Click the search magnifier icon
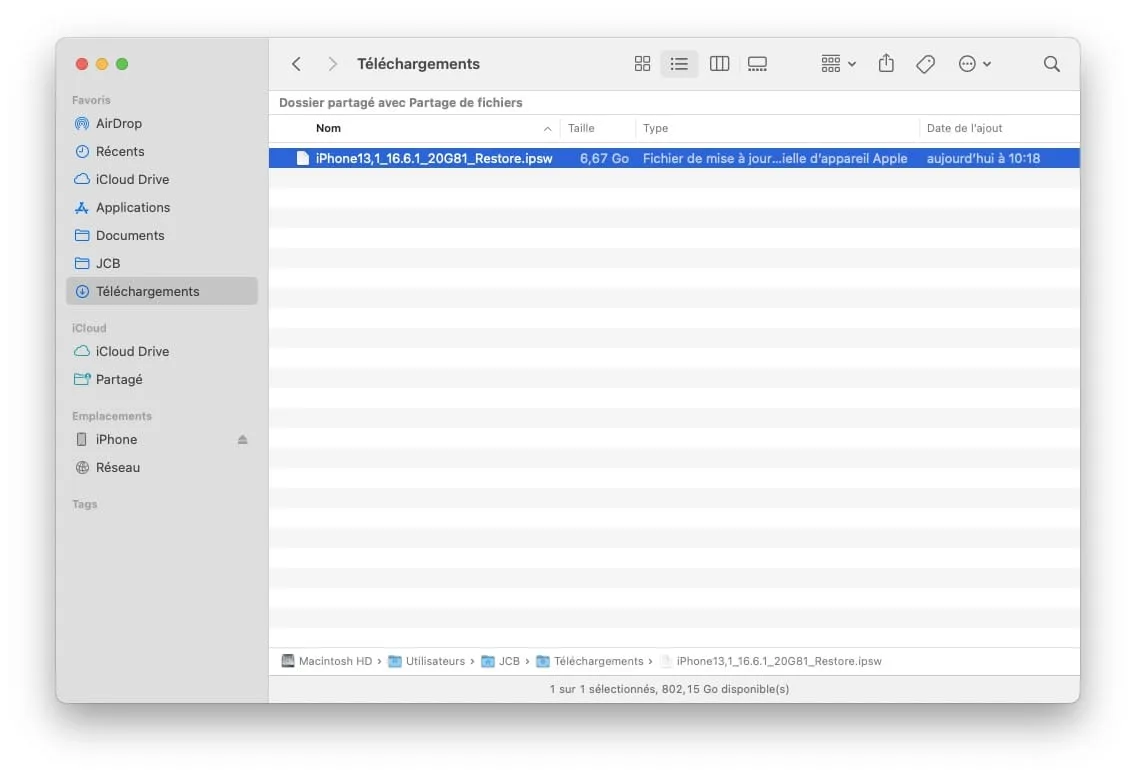The height and width of the screenshot is (777, 1136). 1051,64
